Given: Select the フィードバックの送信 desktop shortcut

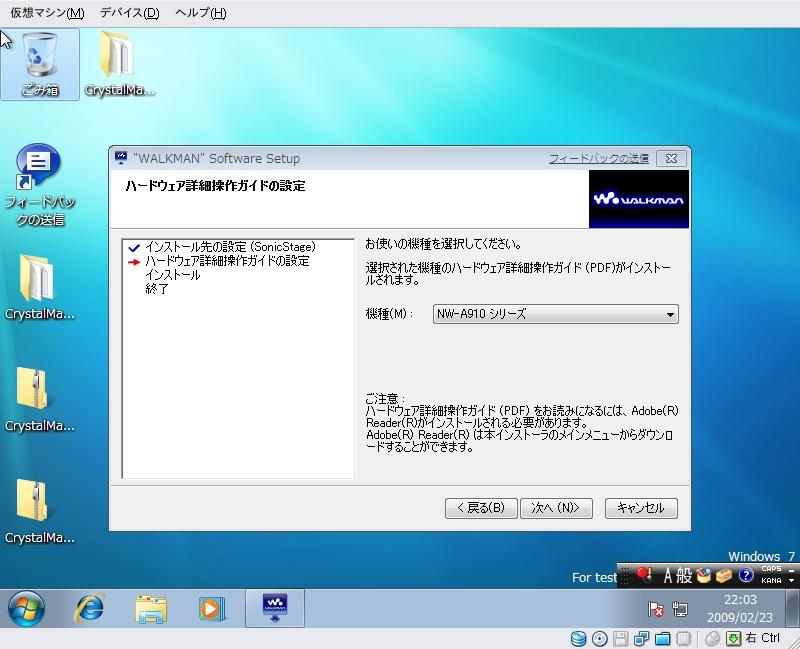Looking at the screenshot, I should coord(40,186).
